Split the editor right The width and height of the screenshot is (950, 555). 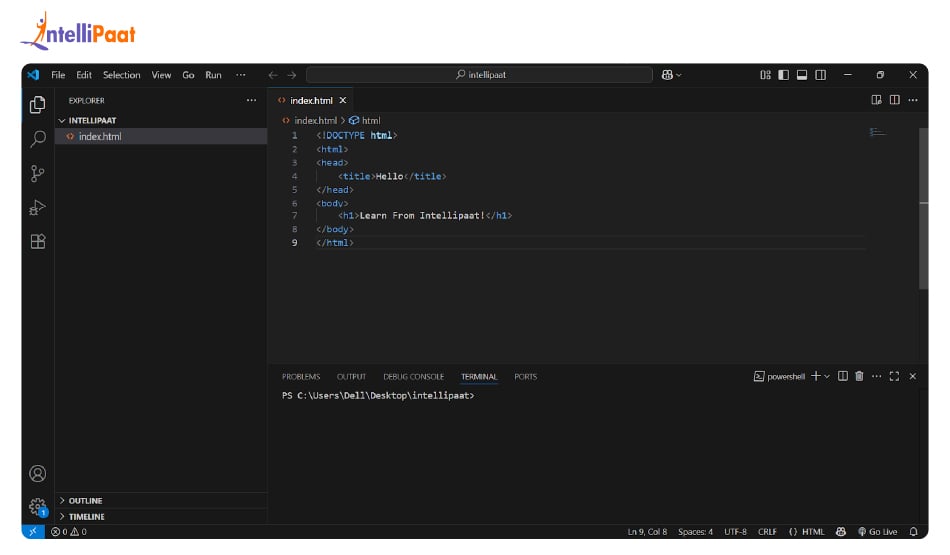click(x=894, y=100)
